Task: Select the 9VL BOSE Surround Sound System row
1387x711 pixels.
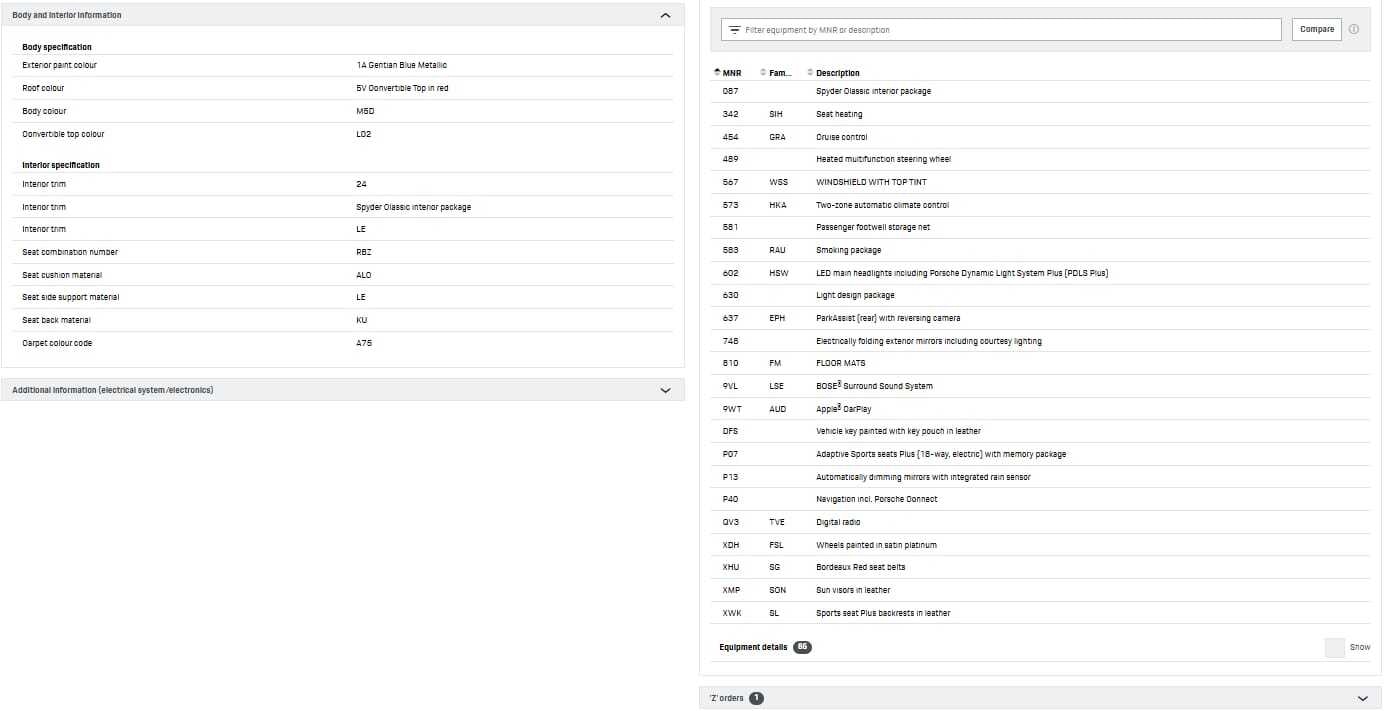Action: (1041, 386)
